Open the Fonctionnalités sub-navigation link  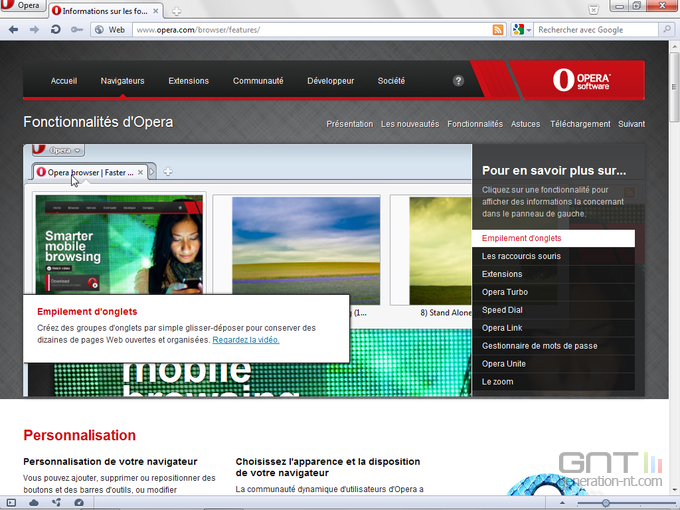point(475,124)
